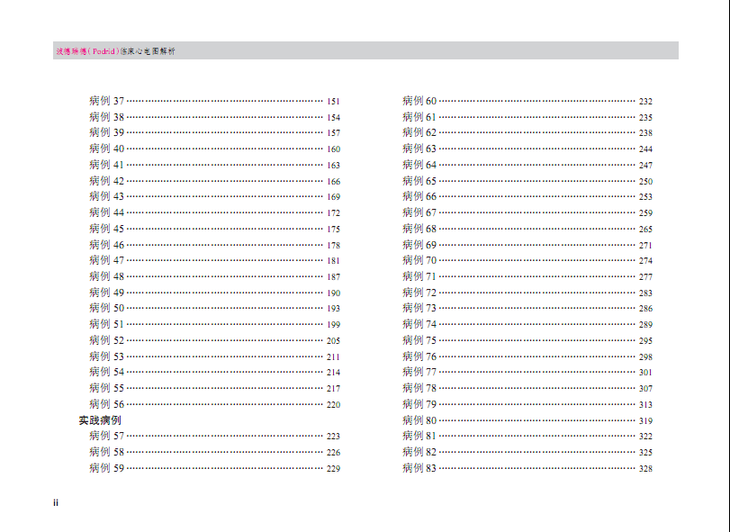Click the 病例 63 contents entry
Screen dimensions: 730x532
pyautogui.click(x=420, y=149)
